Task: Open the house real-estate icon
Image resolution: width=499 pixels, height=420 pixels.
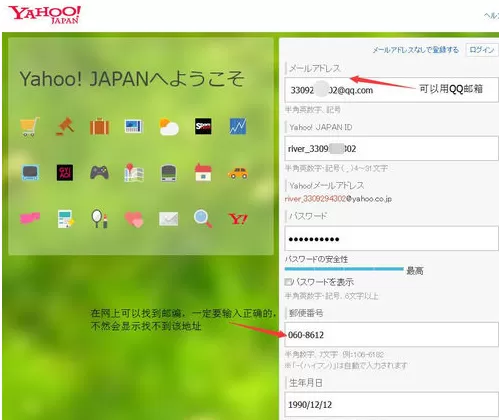Action: click(203, 172)
